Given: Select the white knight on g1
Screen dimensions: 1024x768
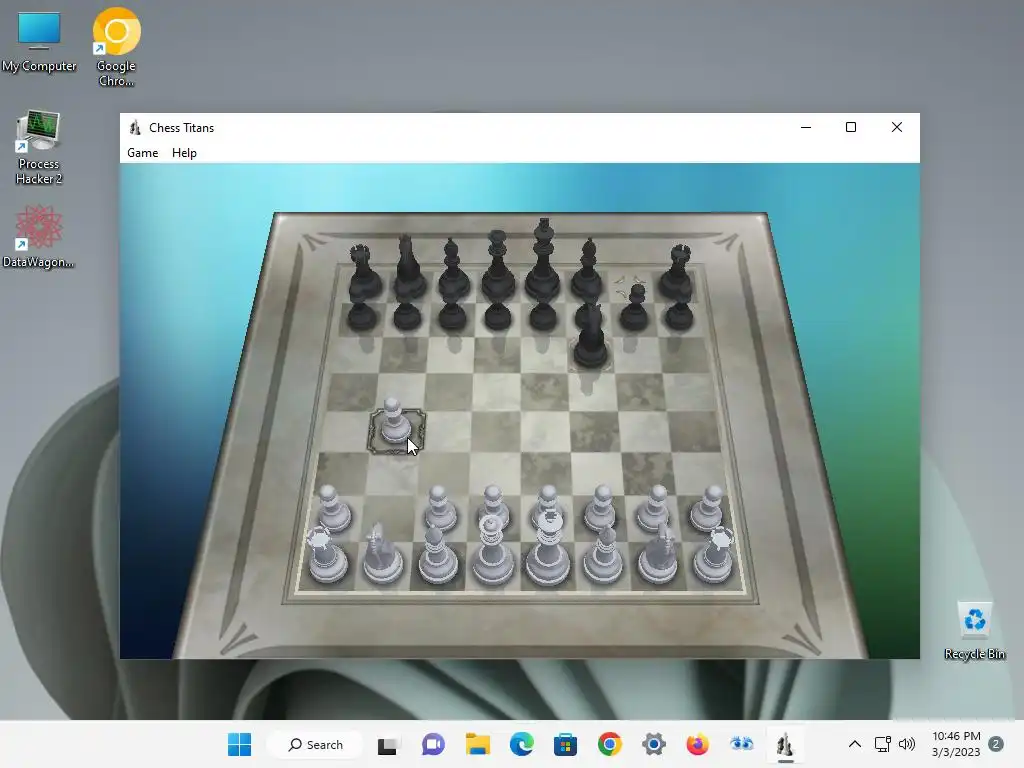Looking at the screenshot, I should click(x=659, y=554).
